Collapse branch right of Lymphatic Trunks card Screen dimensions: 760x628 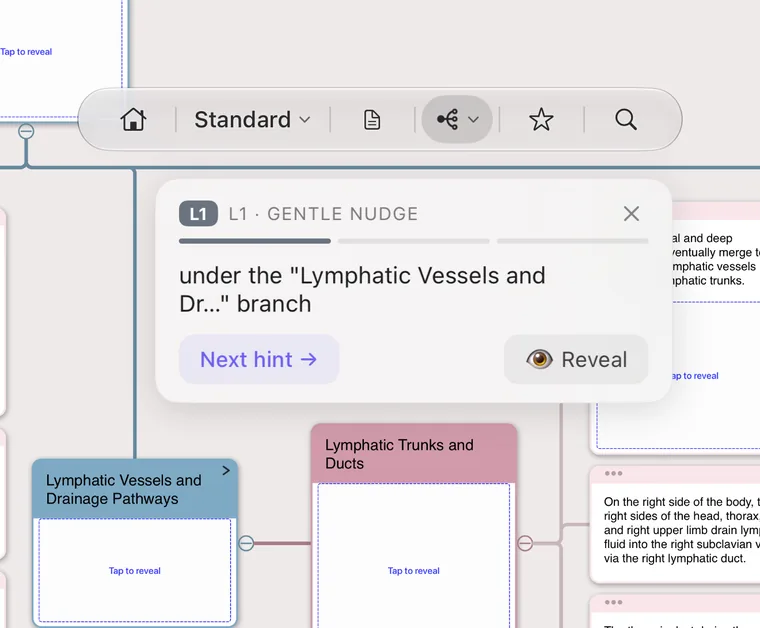[x=525, y=543]
